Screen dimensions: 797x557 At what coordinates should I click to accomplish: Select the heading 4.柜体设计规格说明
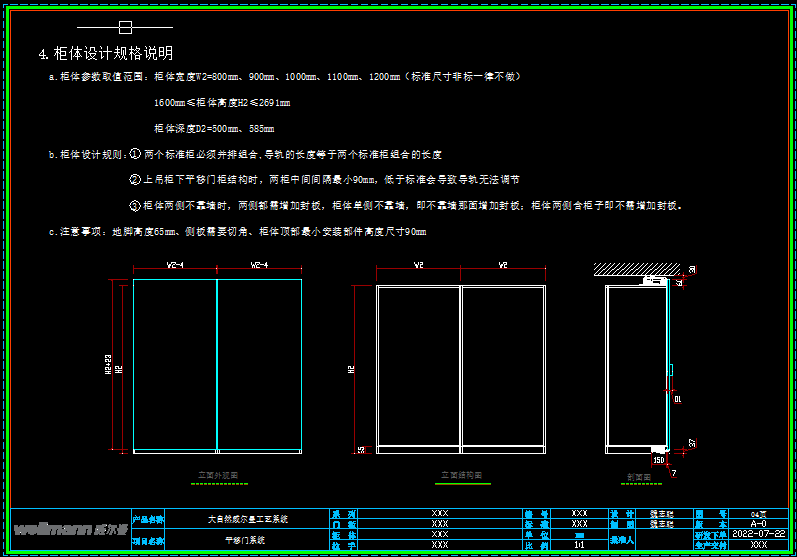(x=105, y=53)
